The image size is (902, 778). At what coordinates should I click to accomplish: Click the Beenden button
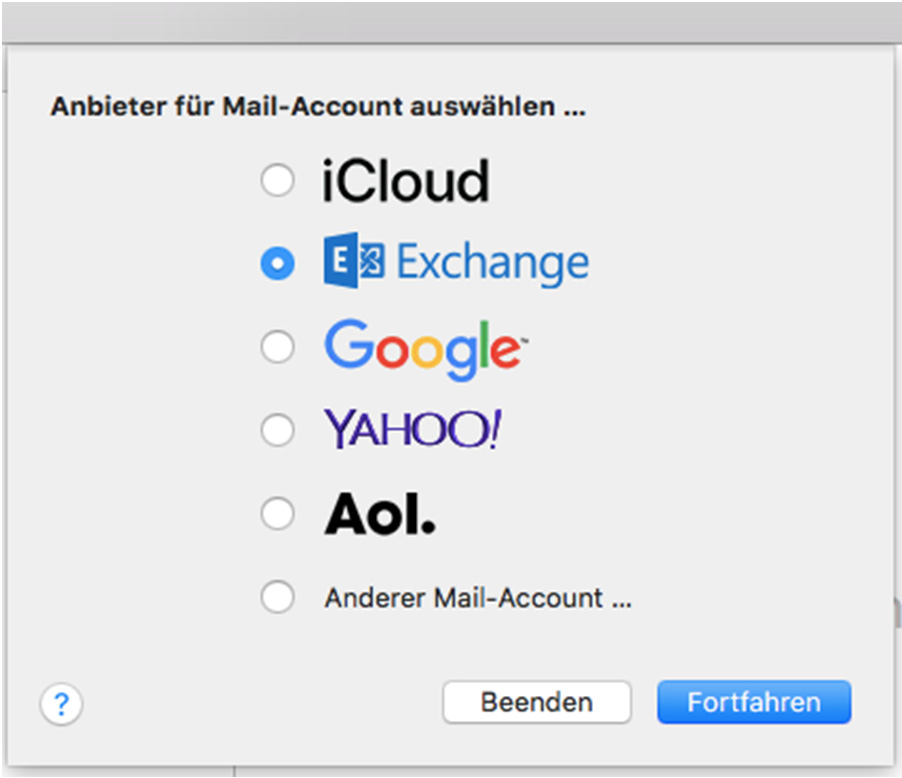(x=537, y=702)
